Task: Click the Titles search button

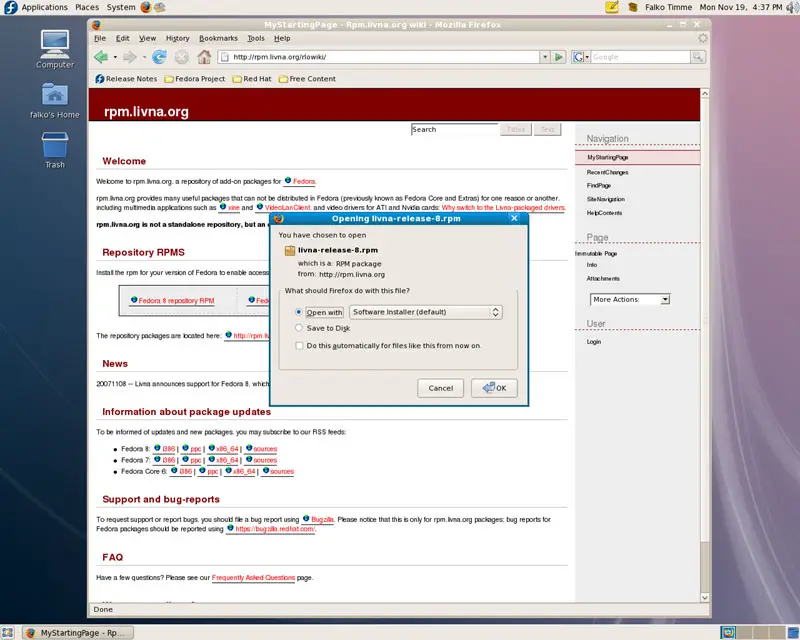Action: pos(516,130)
